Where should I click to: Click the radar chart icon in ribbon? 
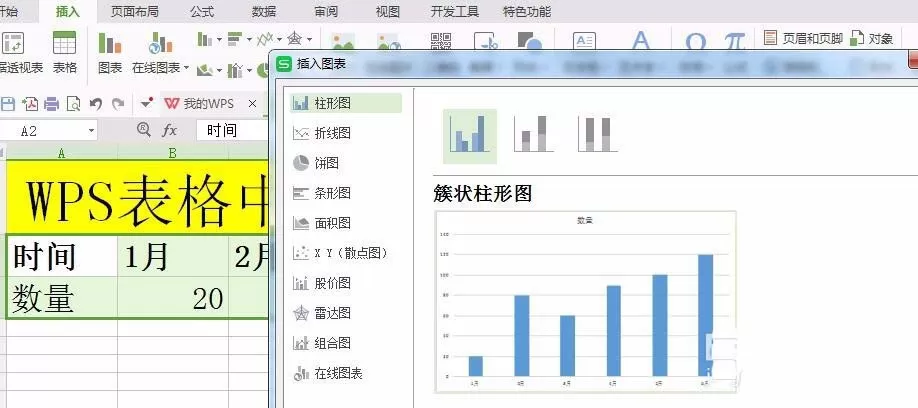(294, 39)
